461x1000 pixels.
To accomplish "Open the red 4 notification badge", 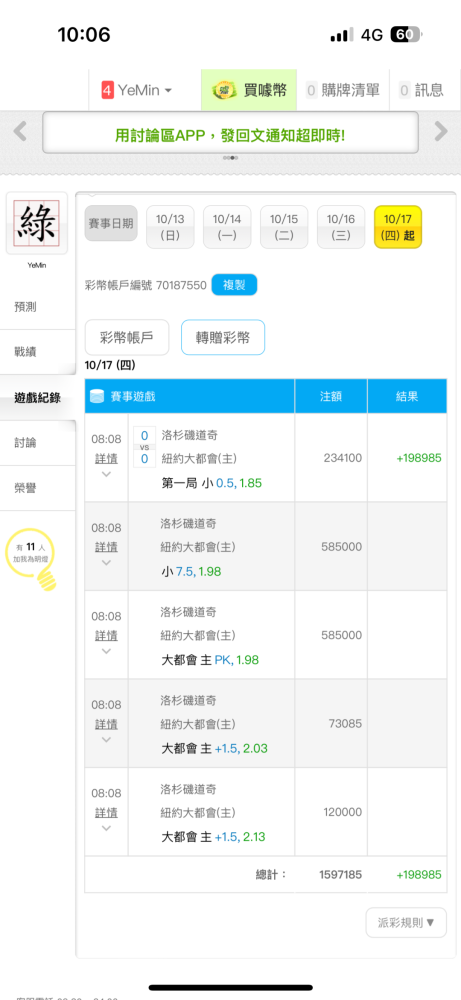I will coord(107,91).
